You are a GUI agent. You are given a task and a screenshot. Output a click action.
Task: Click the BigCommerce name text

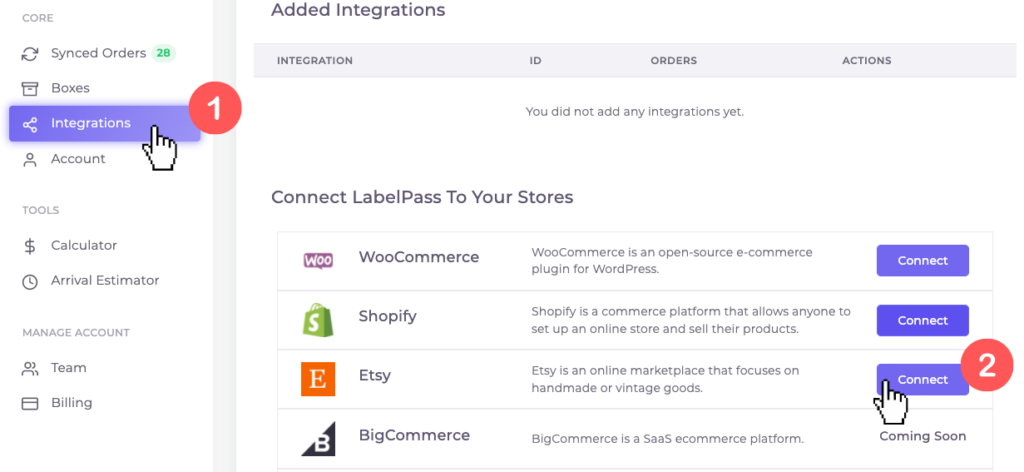tap(414, 435)
